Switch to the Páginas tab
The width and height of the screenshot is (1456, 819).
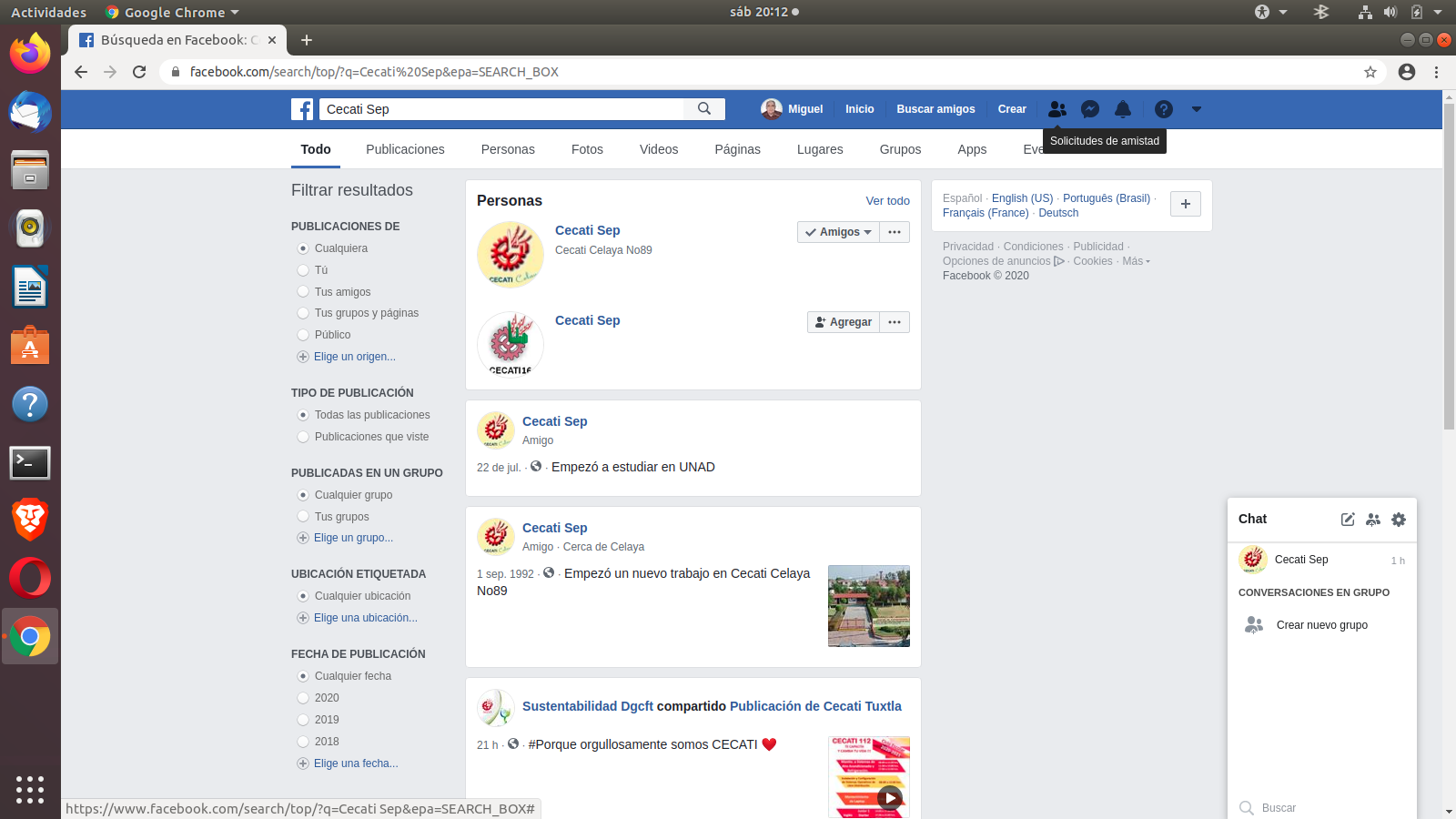pyautogui.click(x=737, y=149)
